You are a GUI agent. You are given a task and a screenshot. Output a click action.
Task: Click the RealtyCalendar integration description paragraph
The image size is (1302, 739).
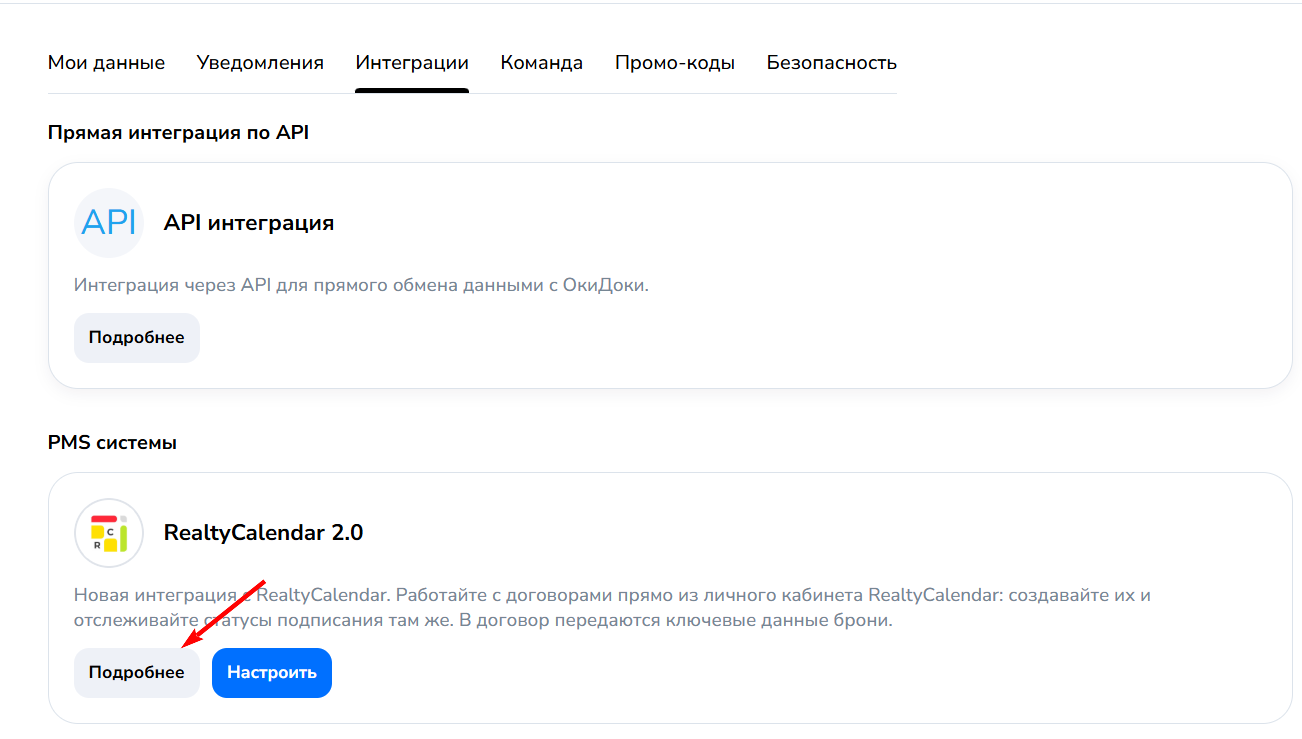(x=612, y=608)
